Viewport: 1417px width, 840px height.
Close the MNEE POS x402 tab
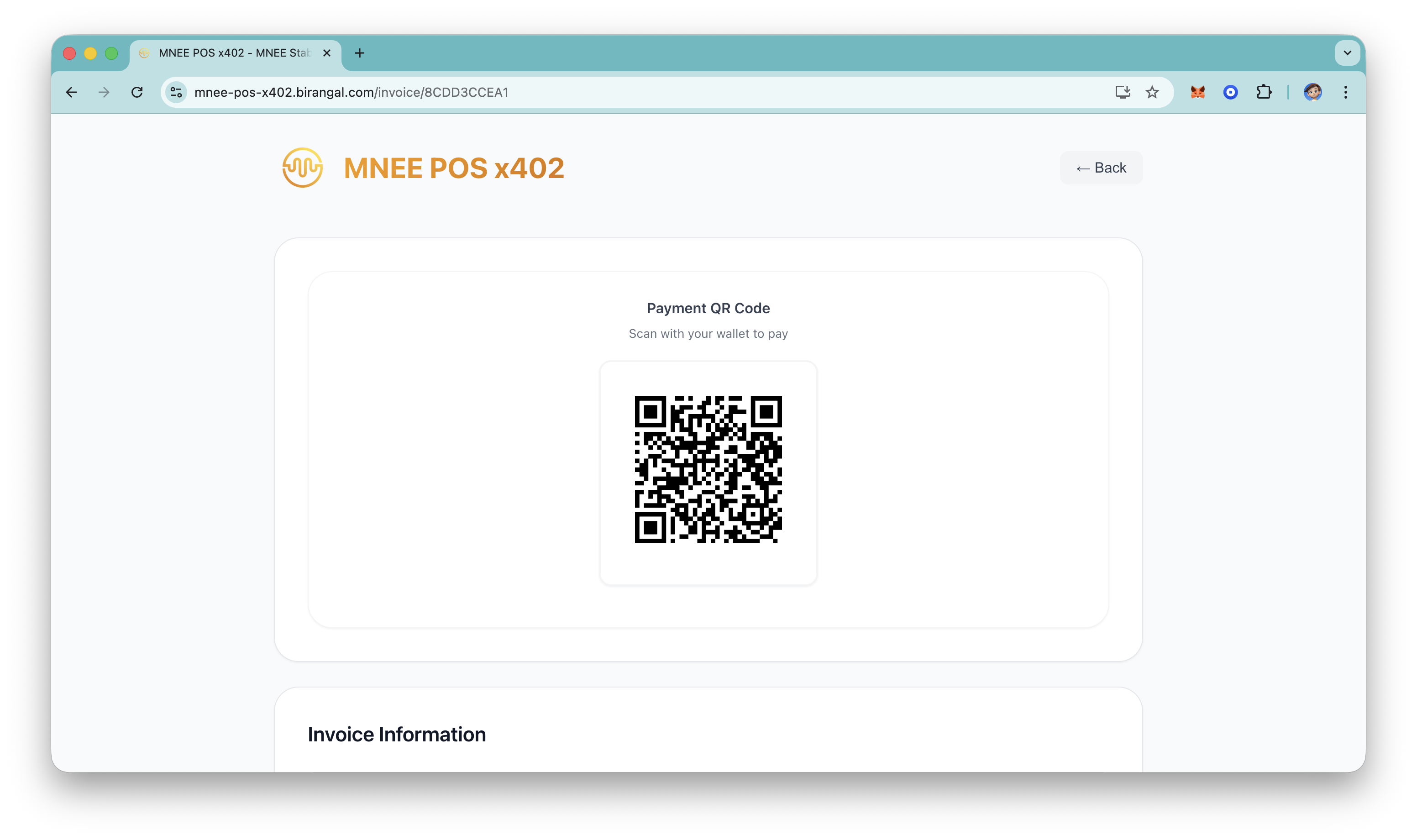[326, 53]
